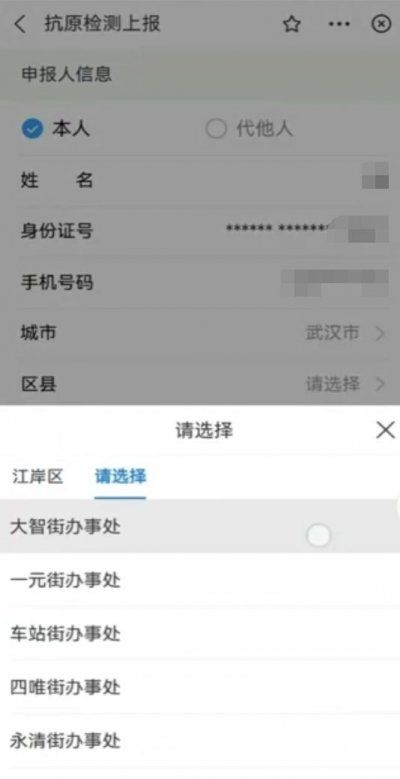The width and height of the screenshot is (400, 779).
Task: Tap the back arrow in the header
Action: [20, 24]
